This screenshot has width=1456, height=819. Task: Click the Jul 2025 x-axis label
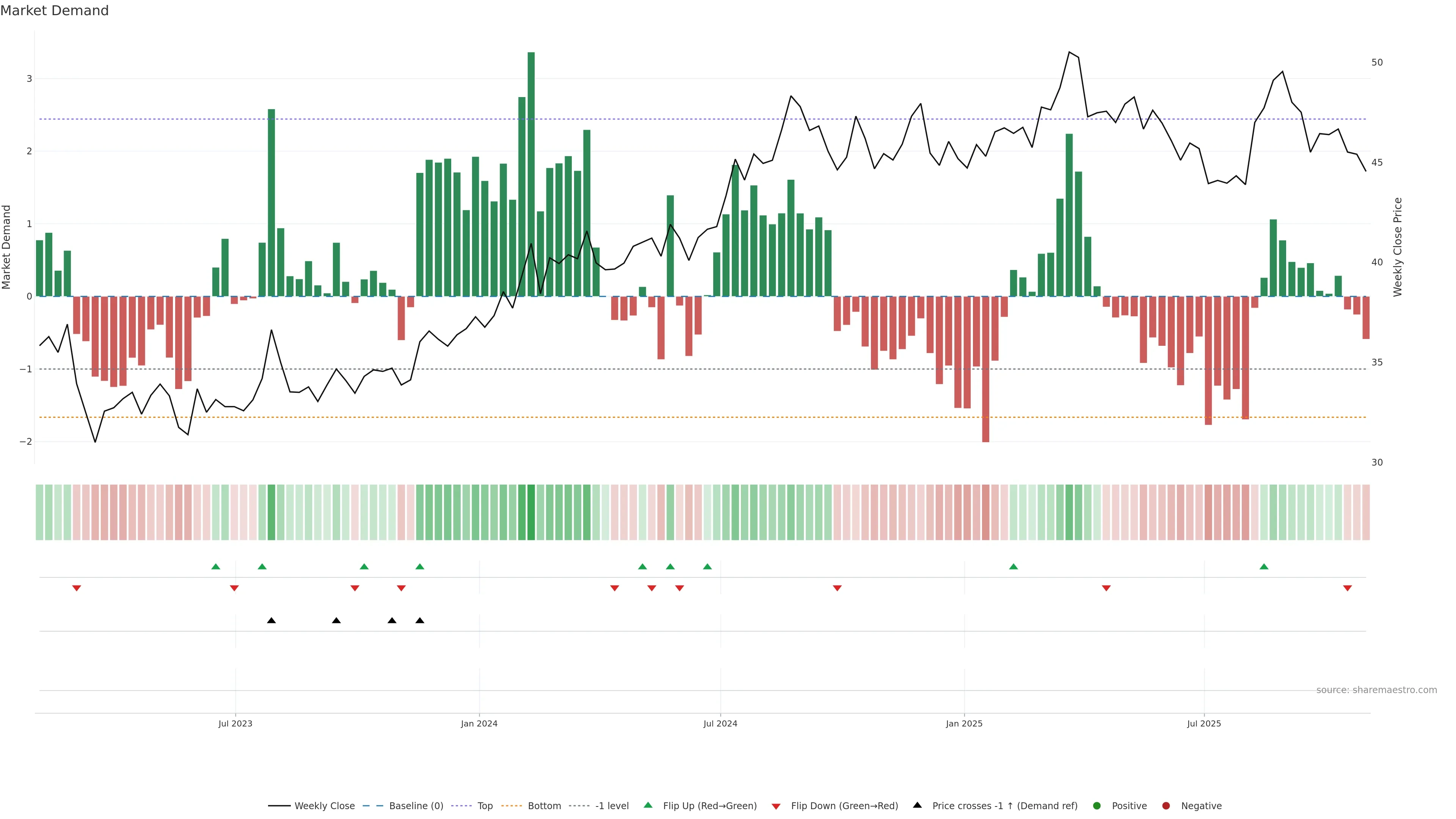pos(1204,723)
